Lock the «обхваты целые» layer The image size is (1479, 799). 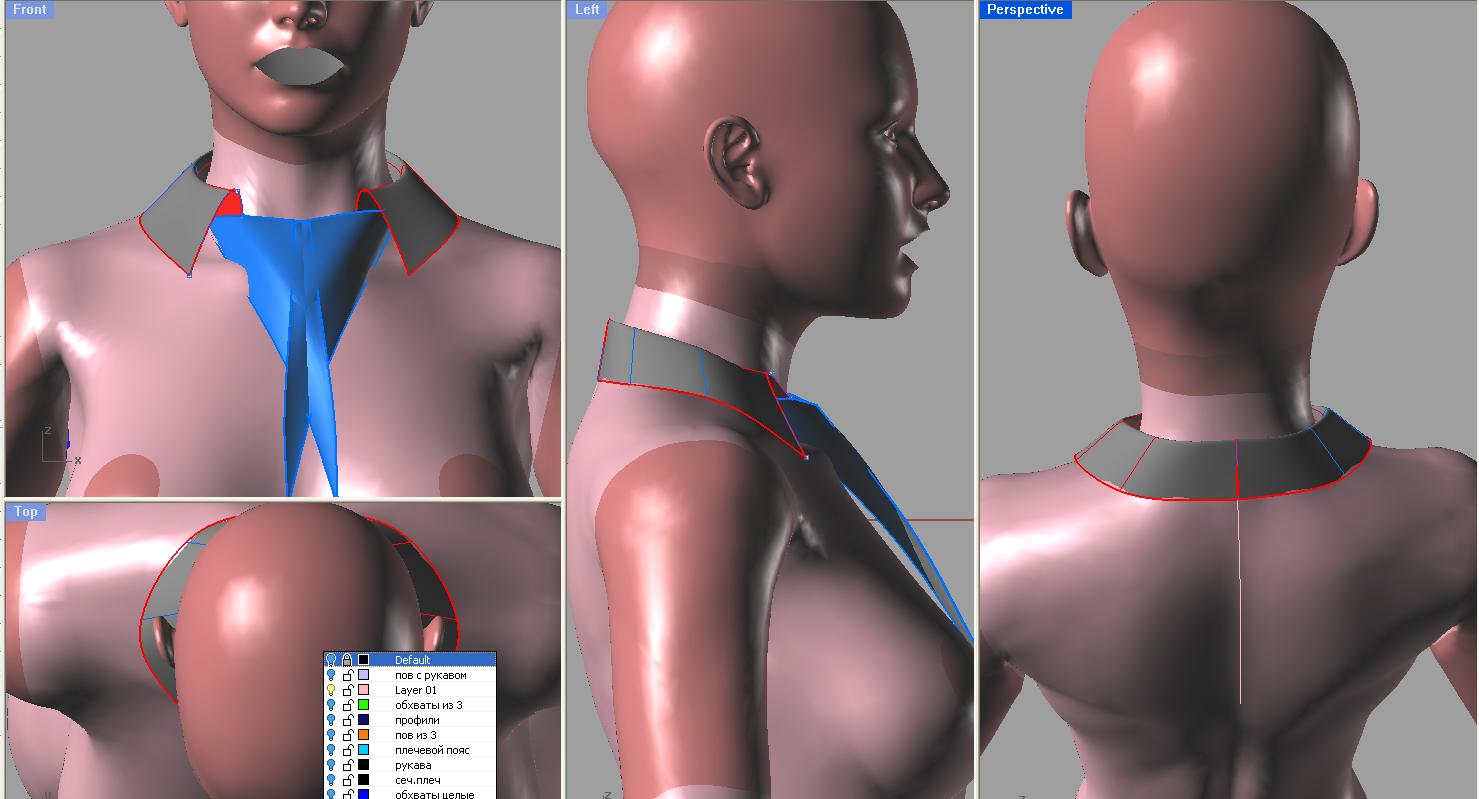click(347, 795)
